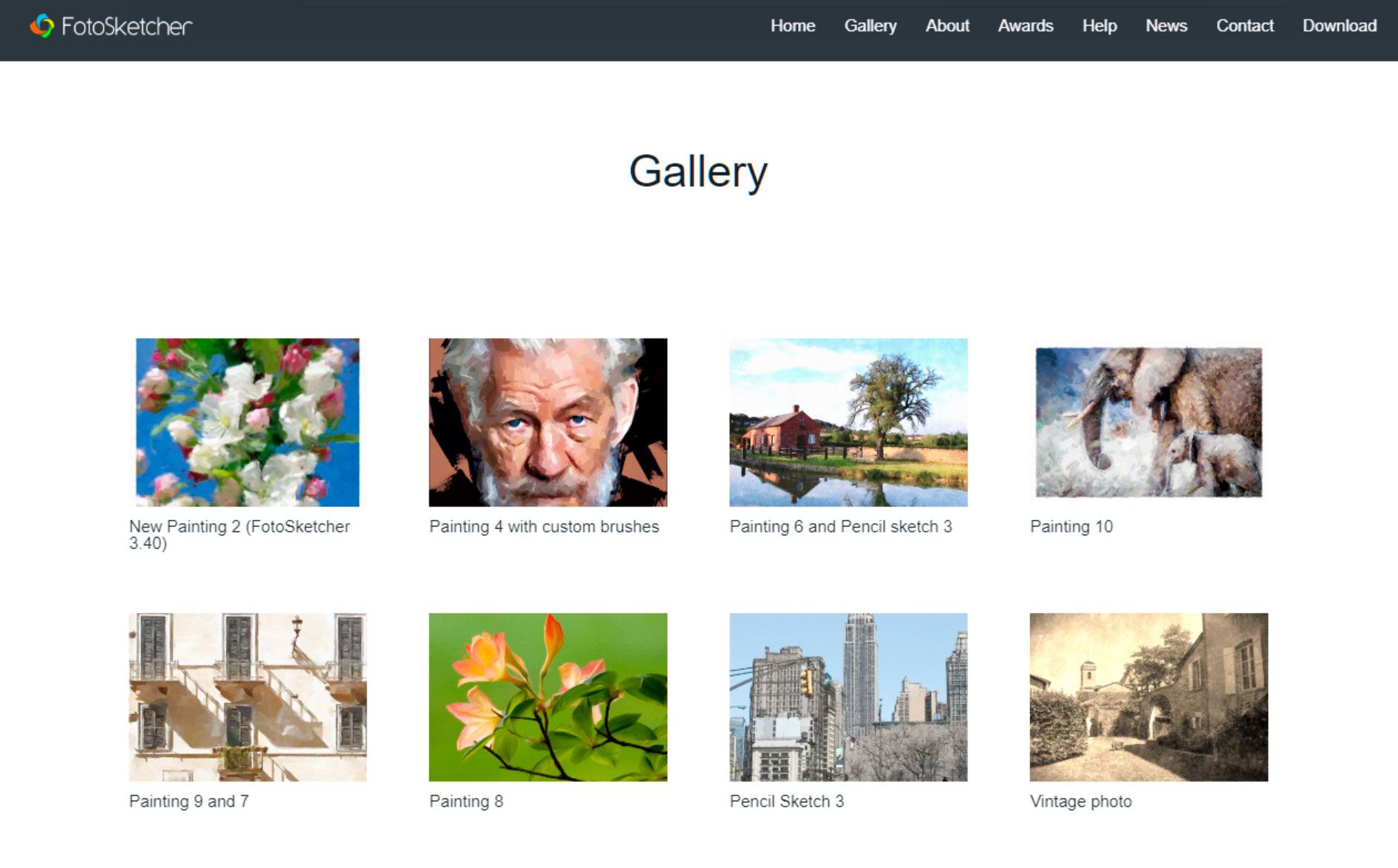Click the 'Painting 9 and 7' caption link
This screenshot has width=1398, height=868.
coord(188,802)
